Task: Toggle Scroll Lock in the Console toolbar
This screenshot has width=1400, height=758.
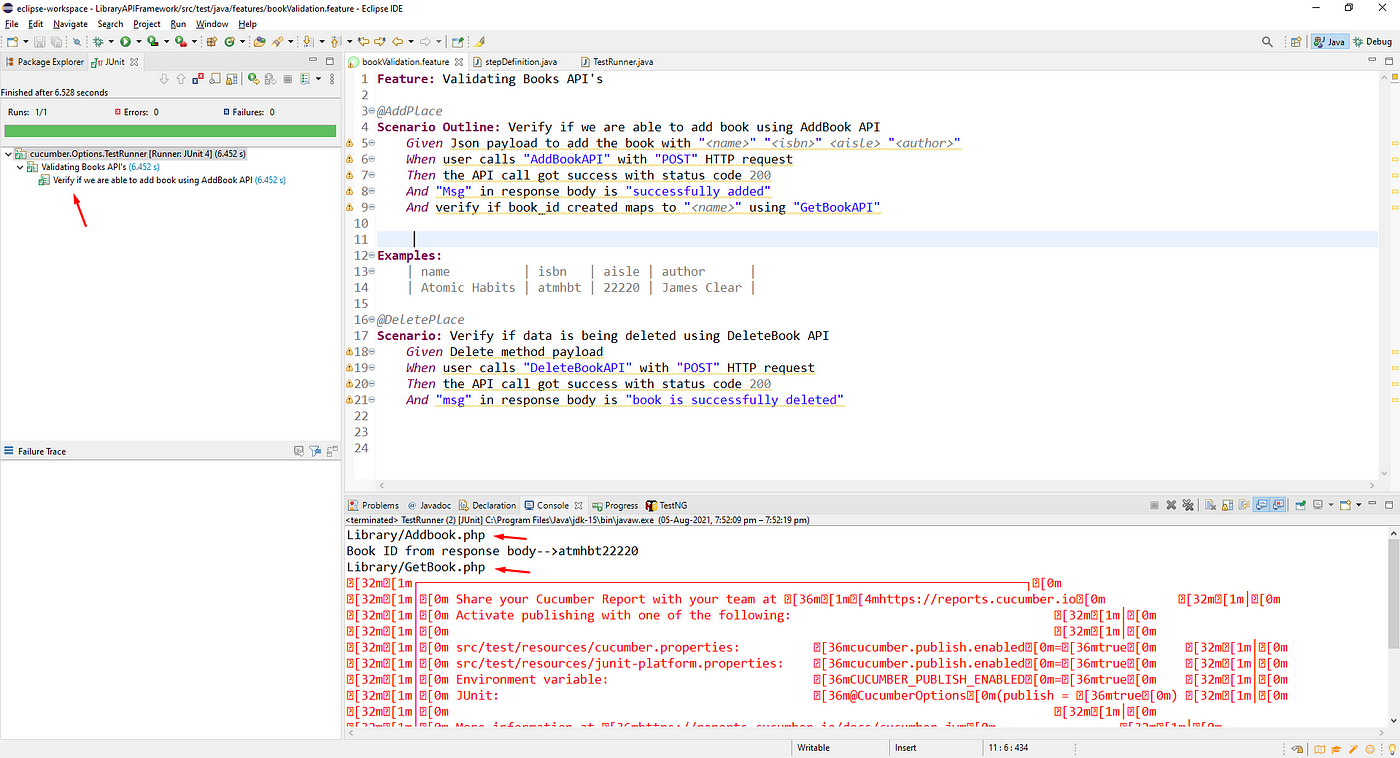Action: tap(1227, 505)
